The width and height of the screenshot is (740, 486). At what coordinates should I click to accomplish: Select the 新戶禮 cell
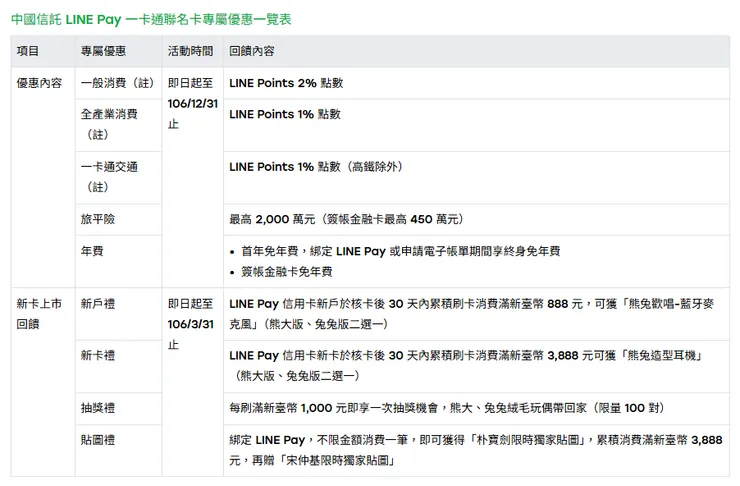coord(118,314)
